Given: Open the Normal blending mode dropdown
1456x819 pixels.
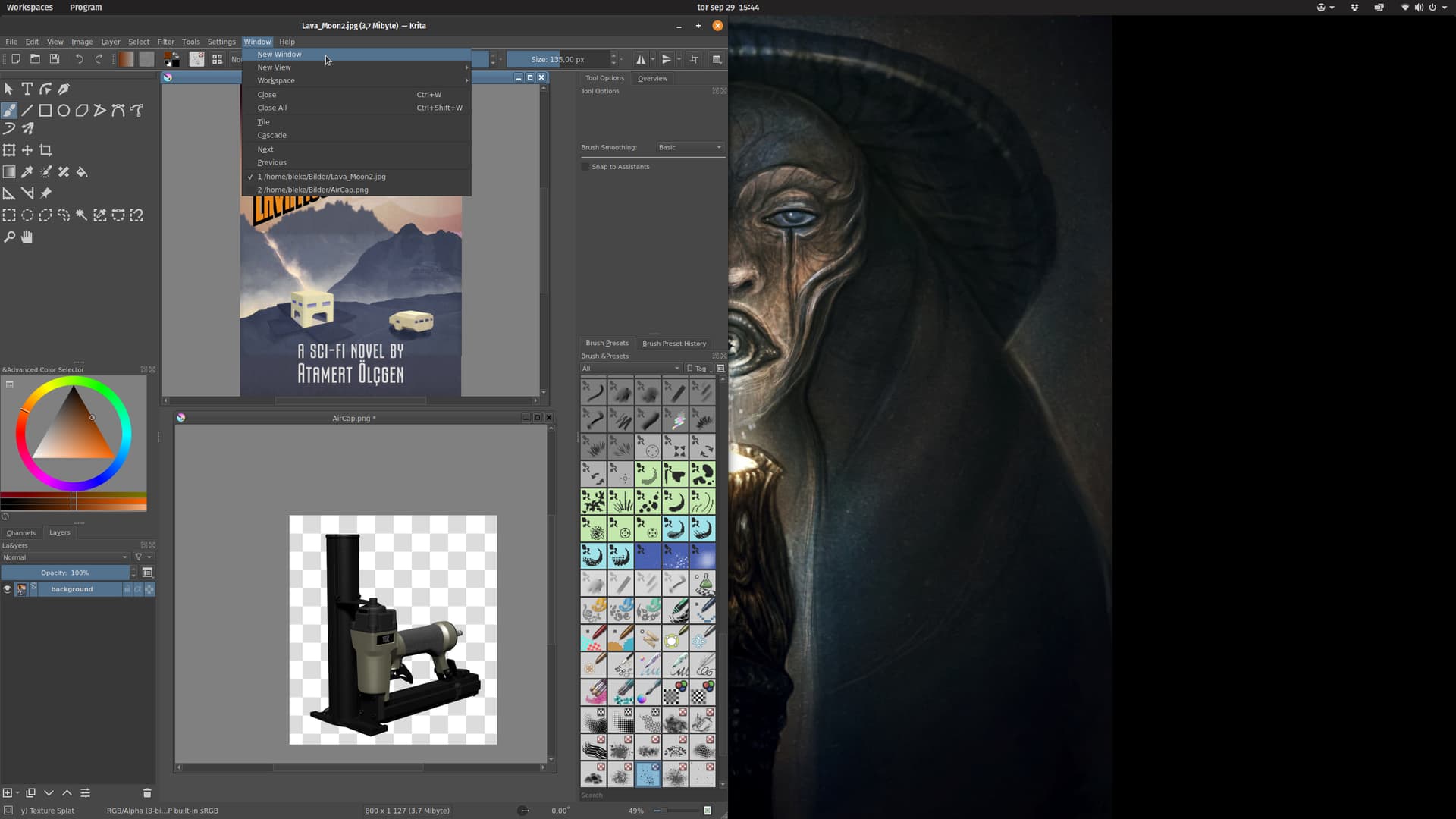Looking at the screenshot, I should (x=65, y=557).
